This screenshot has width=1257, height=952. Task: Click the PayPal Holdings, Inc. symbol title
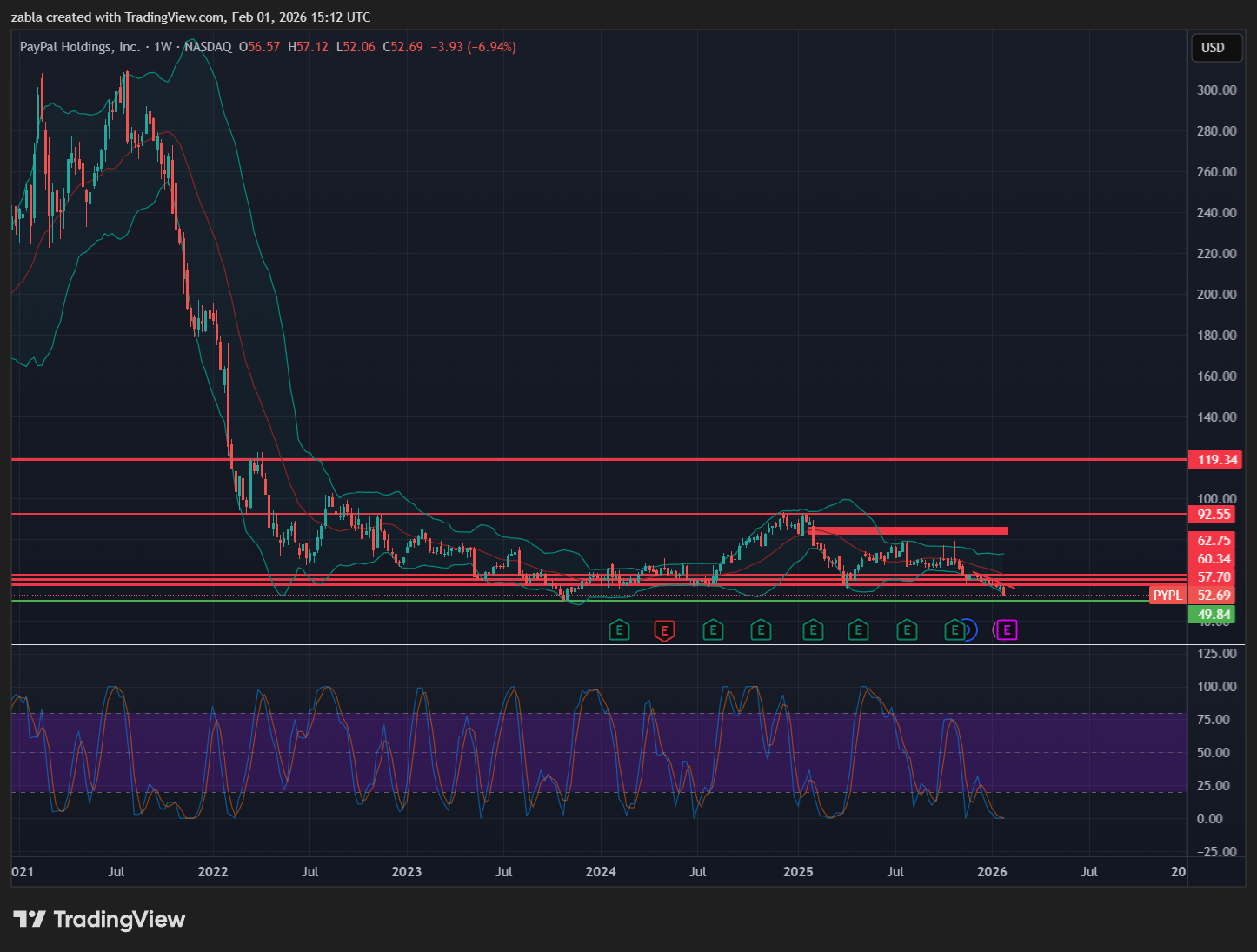tap(80, 47)
